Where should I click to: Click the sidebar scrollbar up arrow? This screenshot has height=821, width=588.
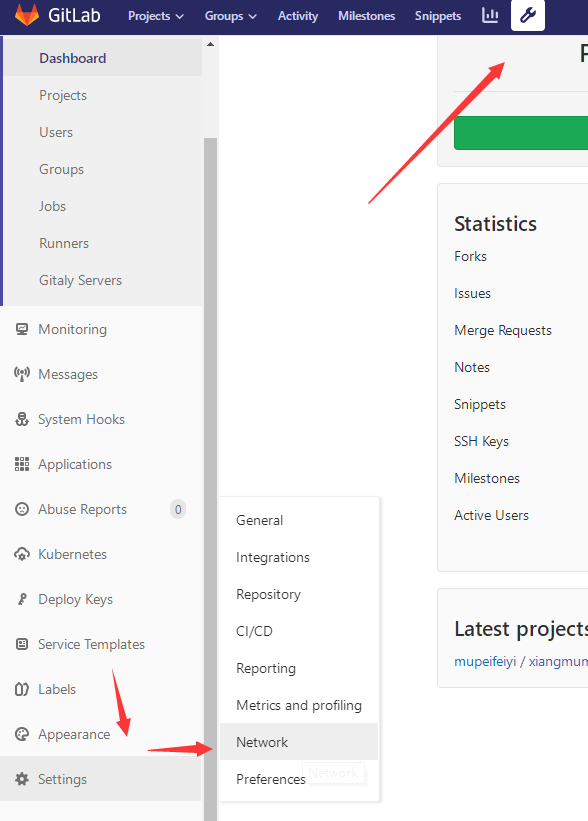pyautogui.click(x=210, y=44)
